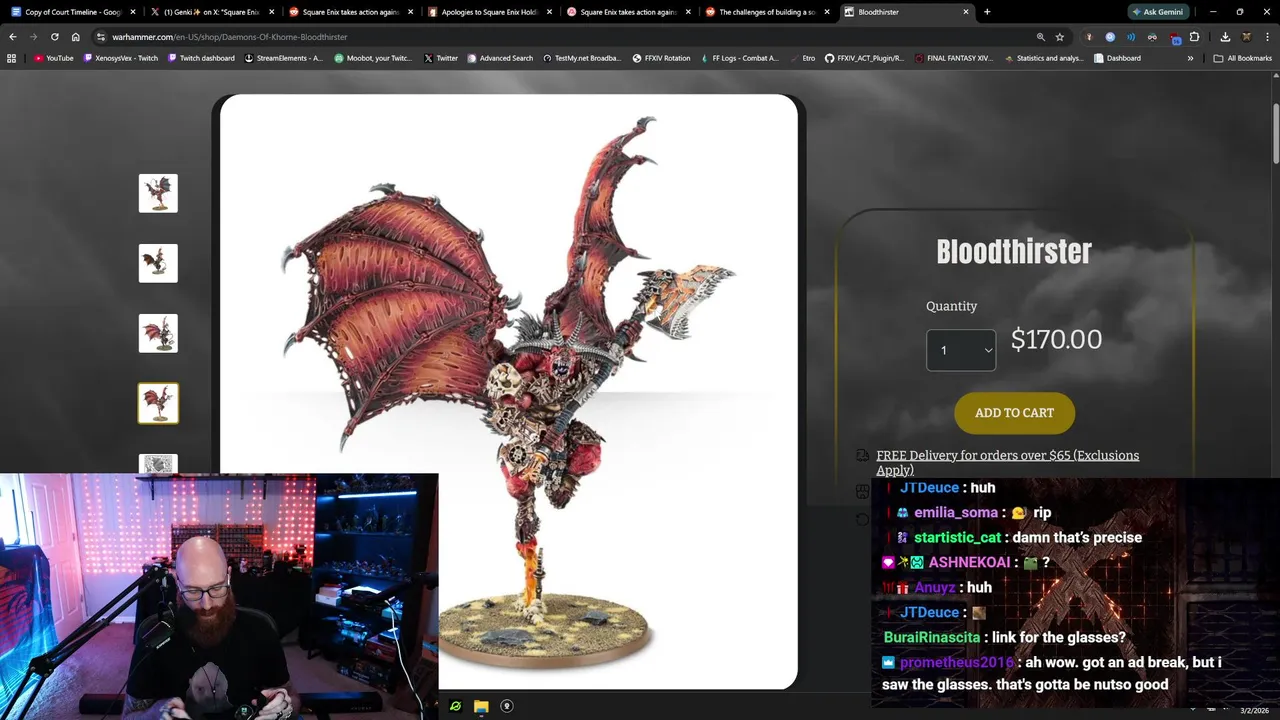Click the red extension icon with badge
The image size is (1280, 720).
pos(1174,38)
